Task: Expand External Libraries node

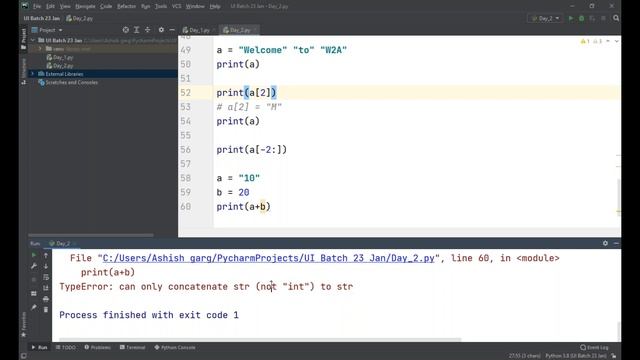Action: (x=33, y=74)
